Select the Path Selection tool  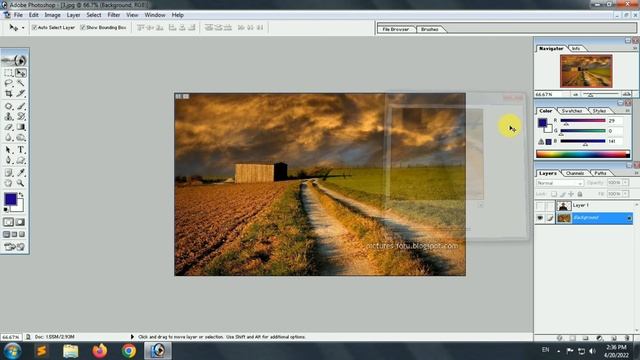tap(8, 150)
